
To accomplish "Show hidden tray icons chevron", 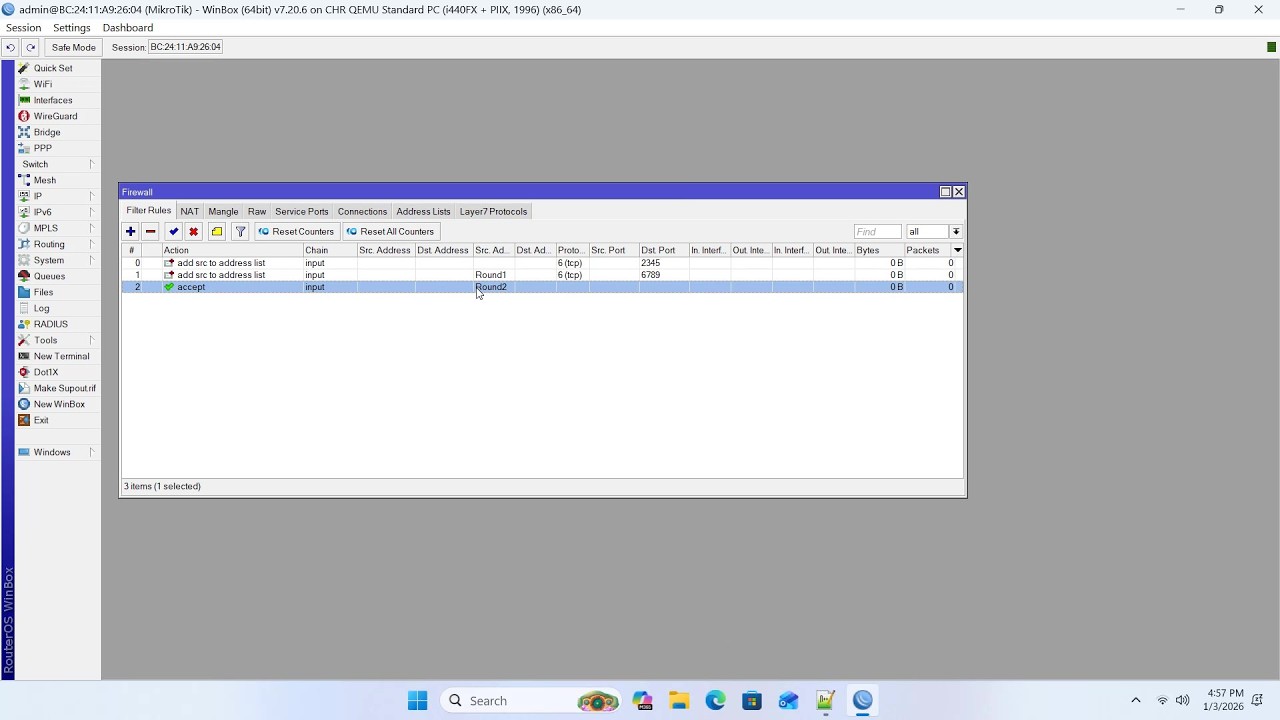I will click(x=1135, y=701).
